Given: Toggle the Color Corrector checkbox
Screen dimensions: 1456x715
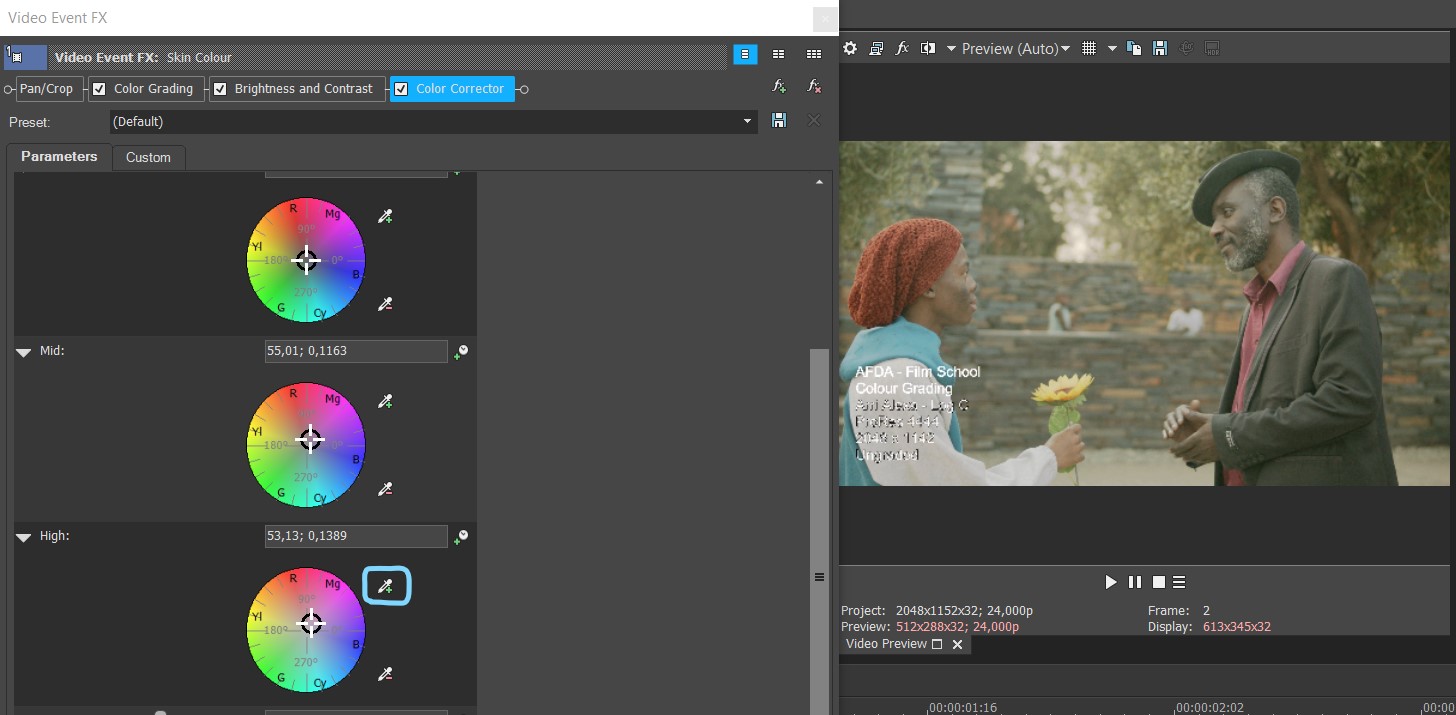Looking at the screenshot, I should pos(401,89).
